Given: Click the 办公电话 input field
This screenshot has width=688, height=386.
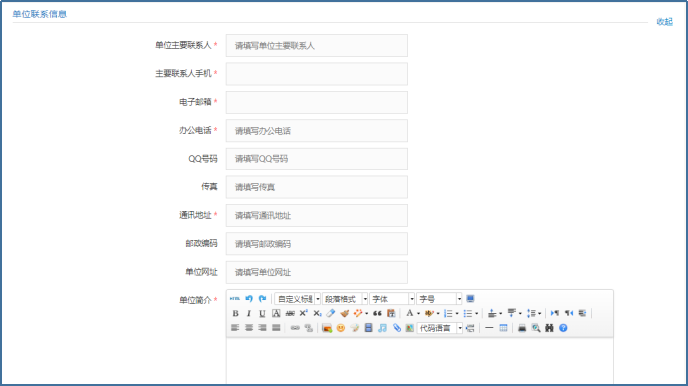Looking at the screenshot, I should point(316,131).
